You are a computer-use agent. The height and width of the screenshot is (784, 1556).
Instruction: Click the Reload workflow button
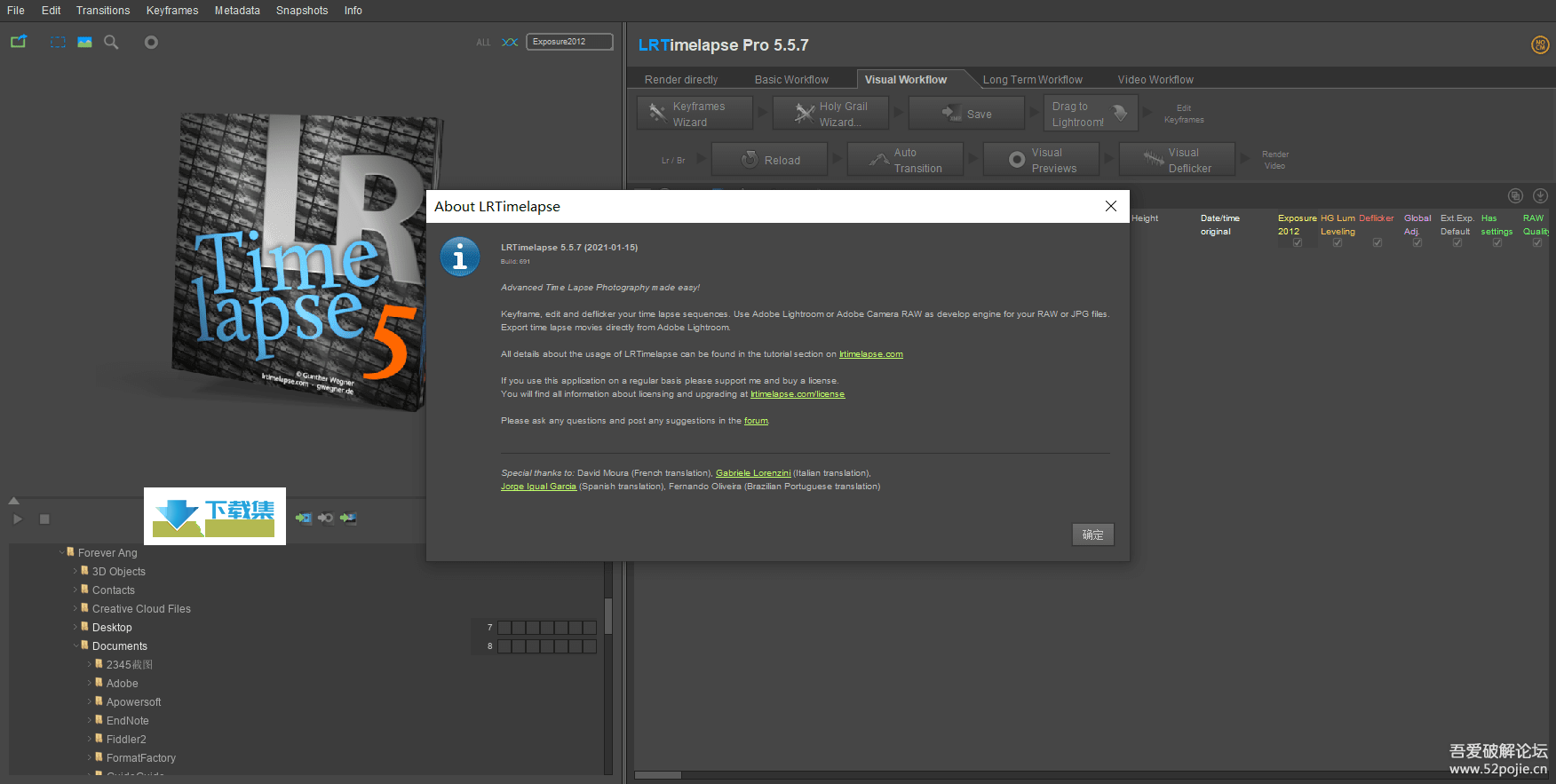(769, 160)
